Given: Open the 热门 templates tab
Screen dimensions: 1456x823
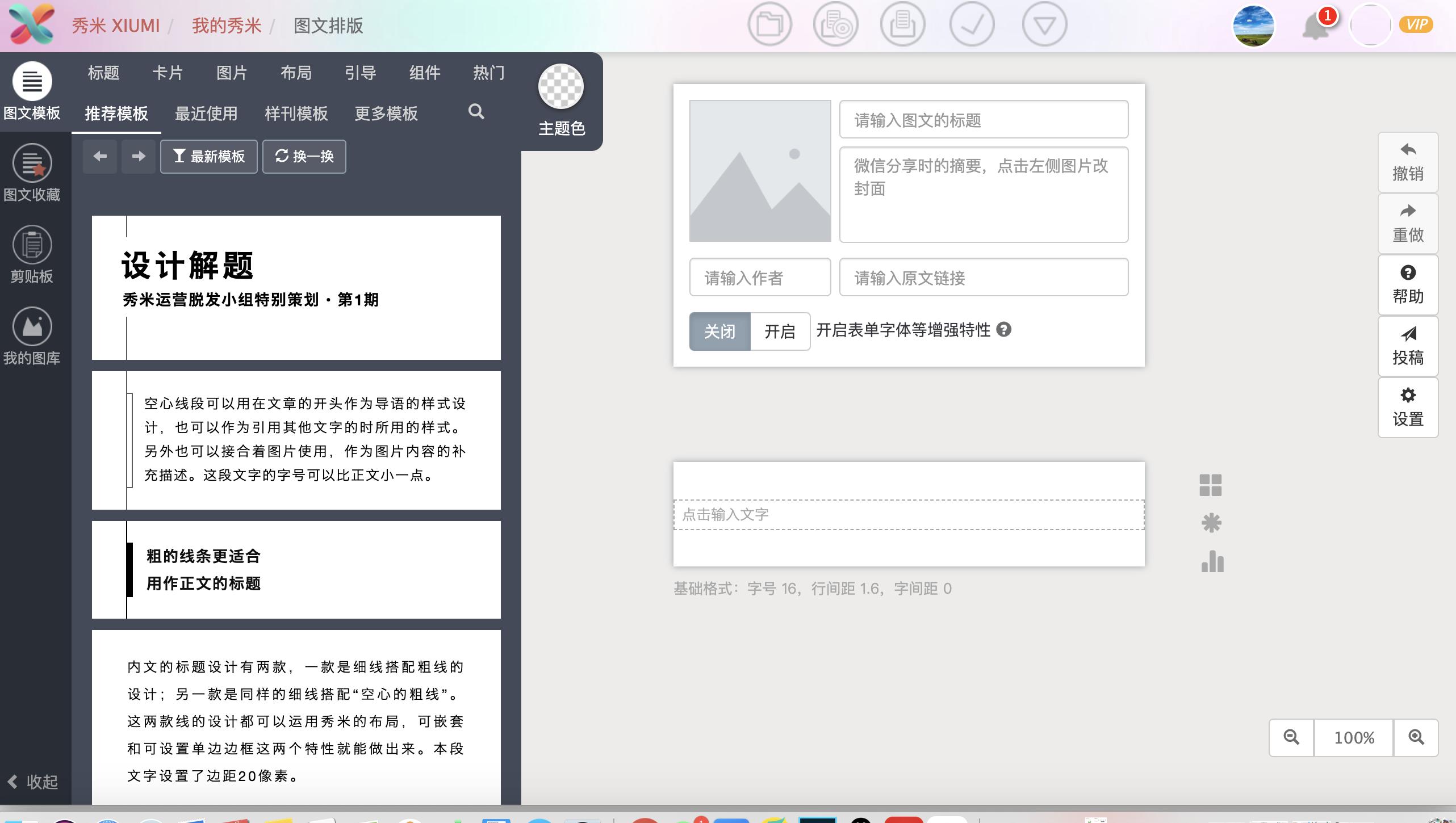Looking at the screenshot, I should [x=488, y=73].
